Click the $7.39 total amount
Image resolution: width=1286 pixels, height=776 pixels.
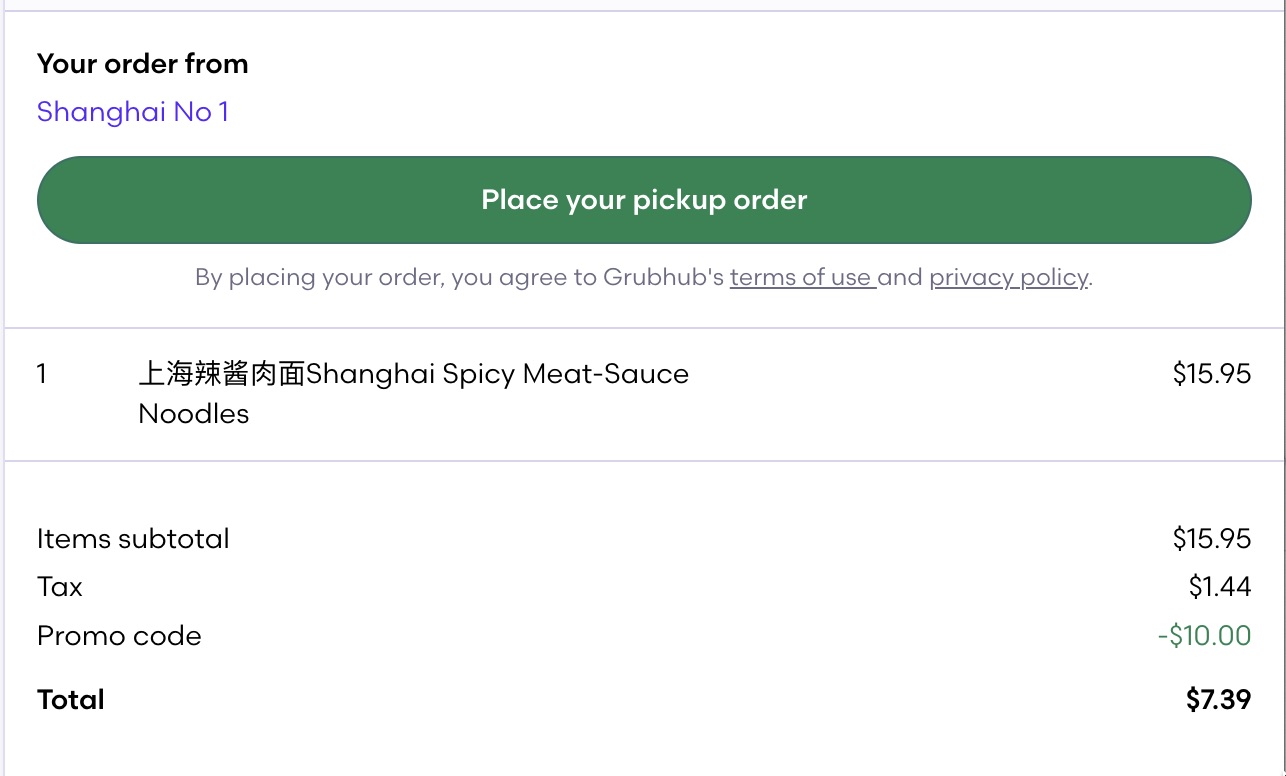point(1218,699)
